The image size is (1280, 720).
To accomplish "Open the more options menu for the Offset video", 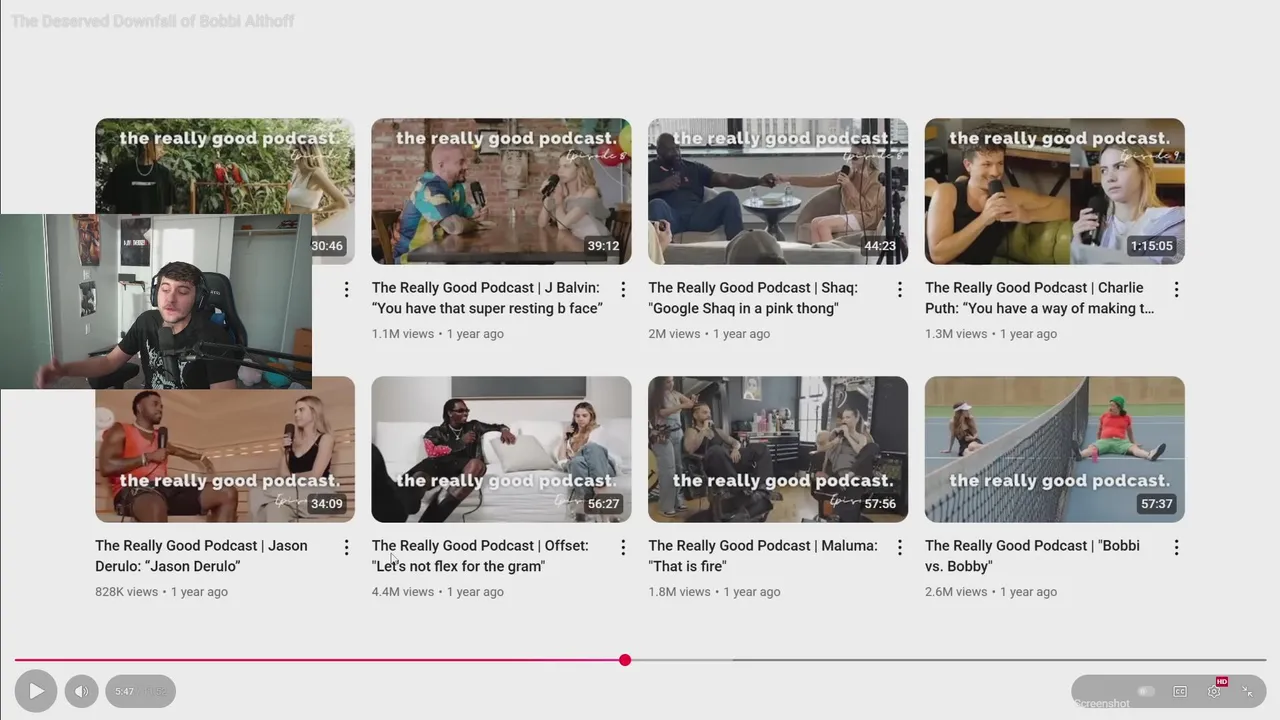I will pyautogui.click(x=623, y=547).
